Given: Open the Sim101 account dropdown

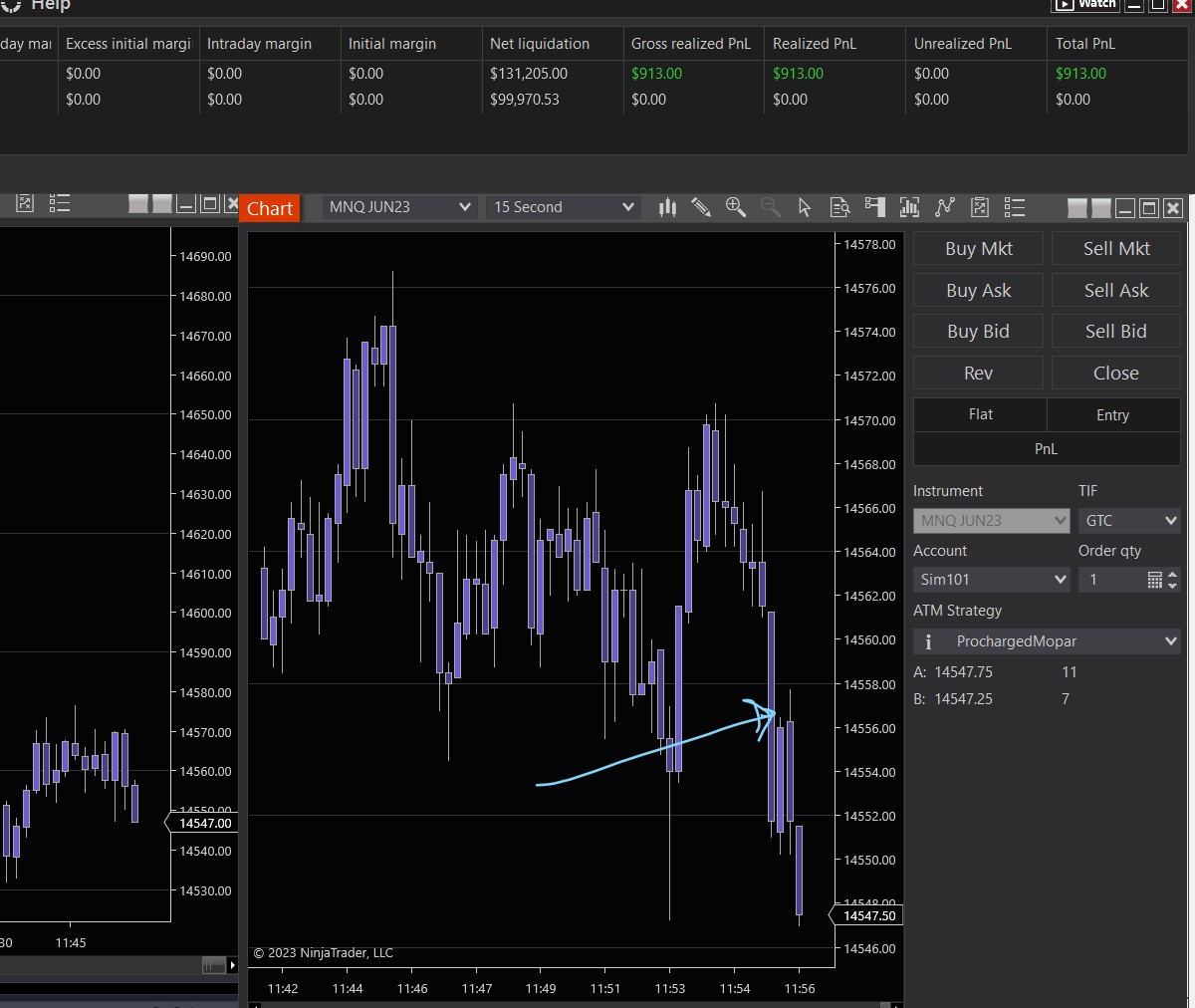Looking at the screenshot, I should tap(992, 580).
